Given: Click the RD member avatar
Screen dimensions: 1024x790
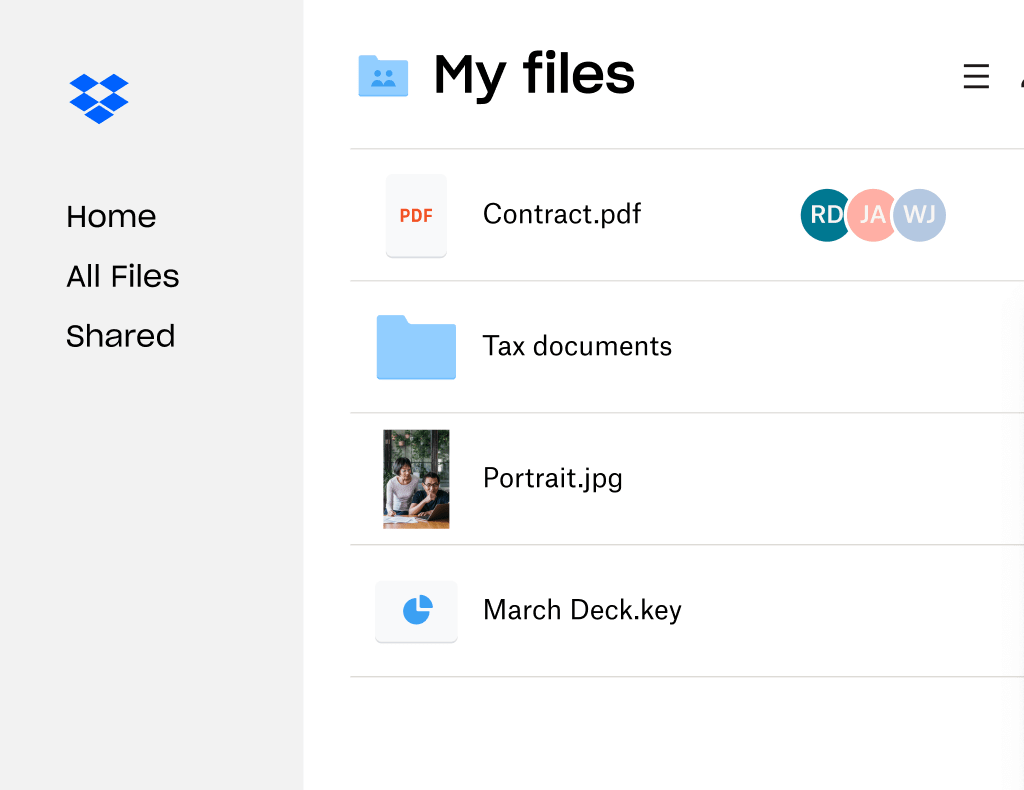Looking at the screenshot, I should click(824, 215).
